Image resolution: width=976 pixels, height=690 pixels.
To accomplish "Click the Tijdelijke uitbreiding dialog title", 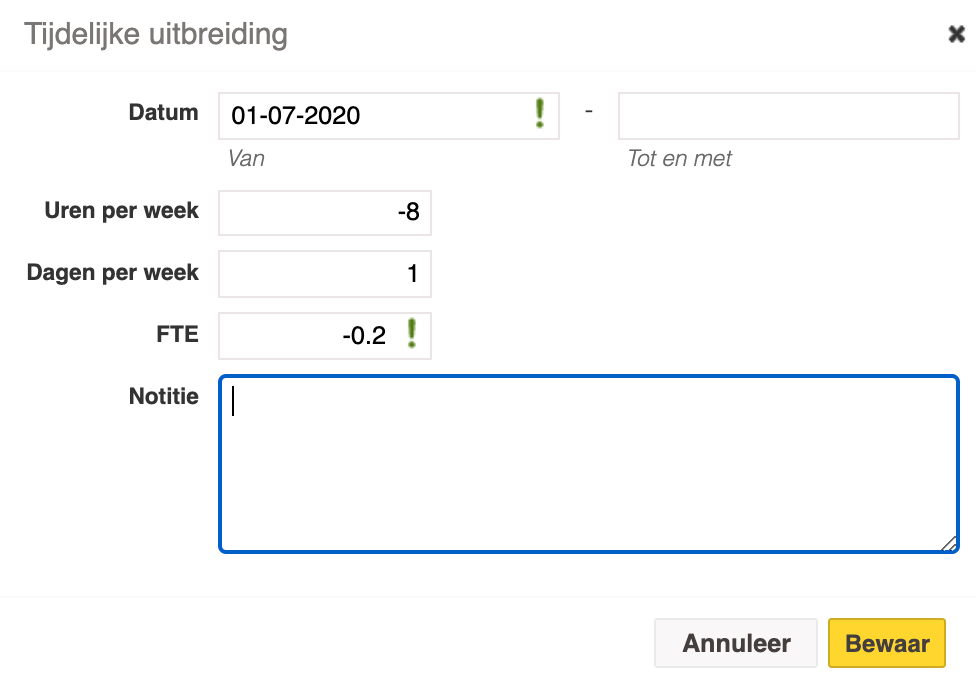I will point(156,35).
